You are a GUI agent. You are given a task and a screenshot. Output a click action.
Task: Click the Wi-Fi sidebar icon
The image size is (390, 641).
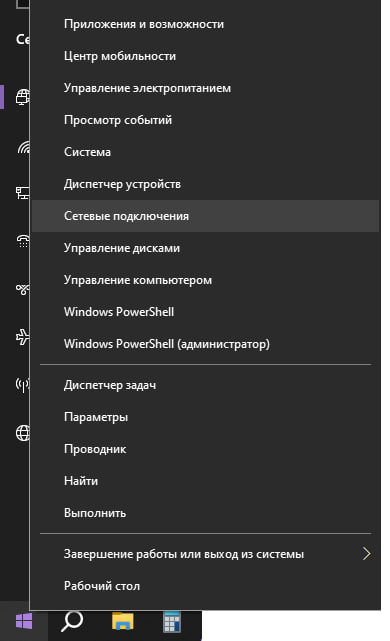(23, 148)
